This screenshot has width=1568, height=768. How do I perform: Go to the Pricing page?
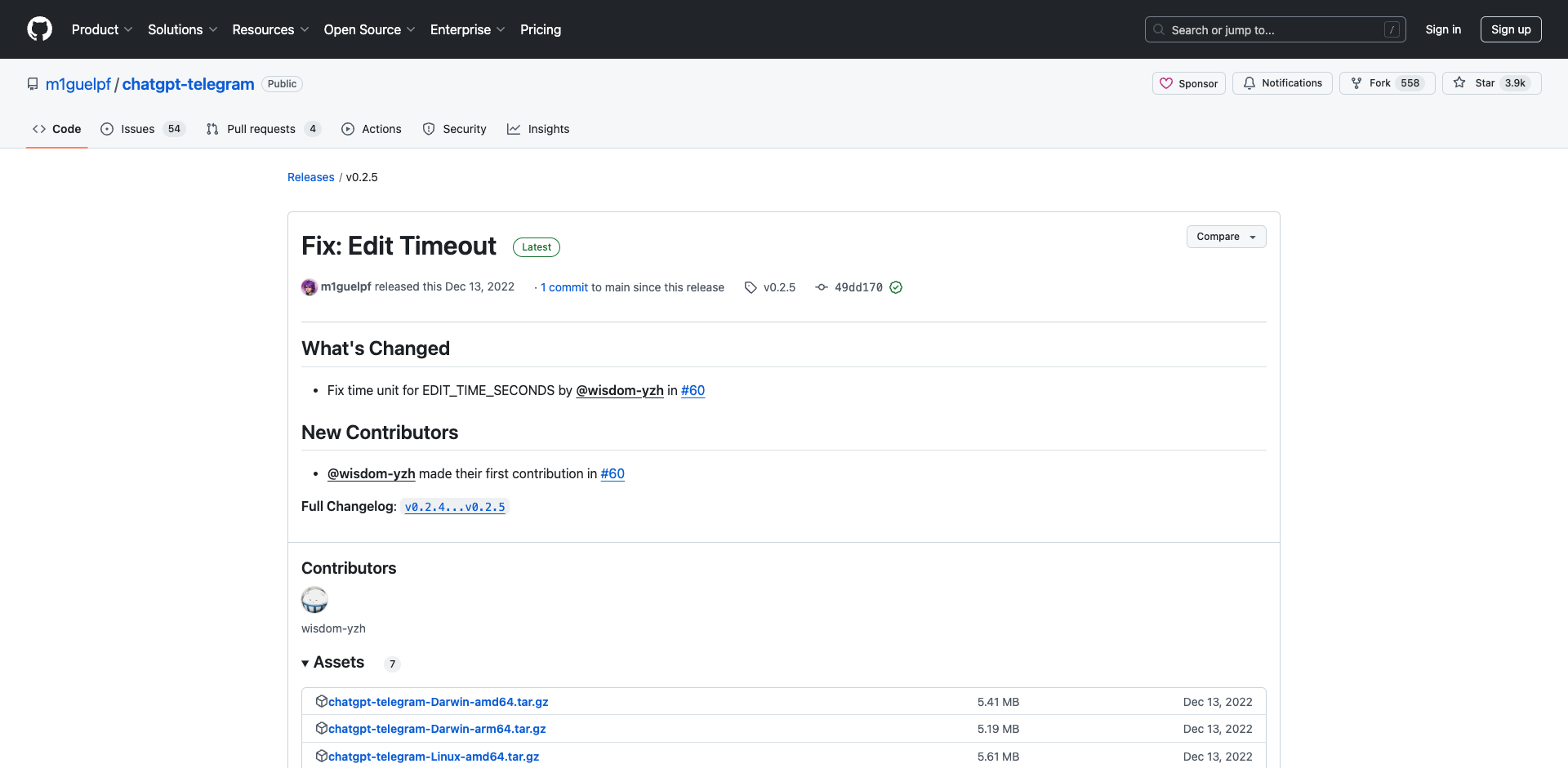(x=541, y=29)
